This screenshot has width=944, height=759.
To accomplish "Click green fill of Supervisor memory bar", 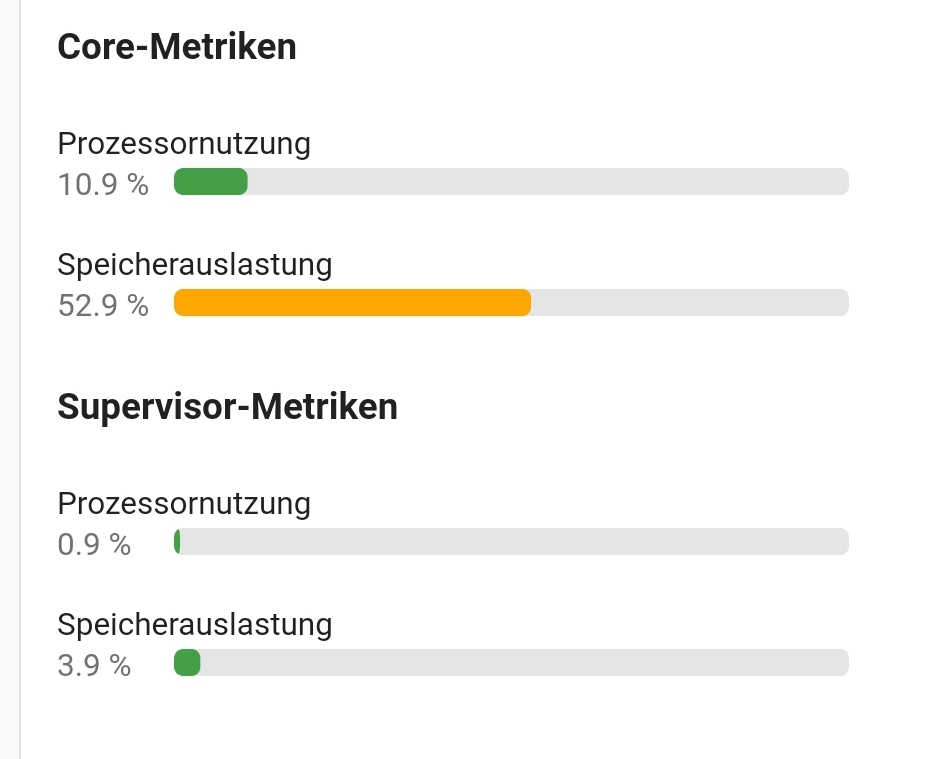I will [187, 663].
